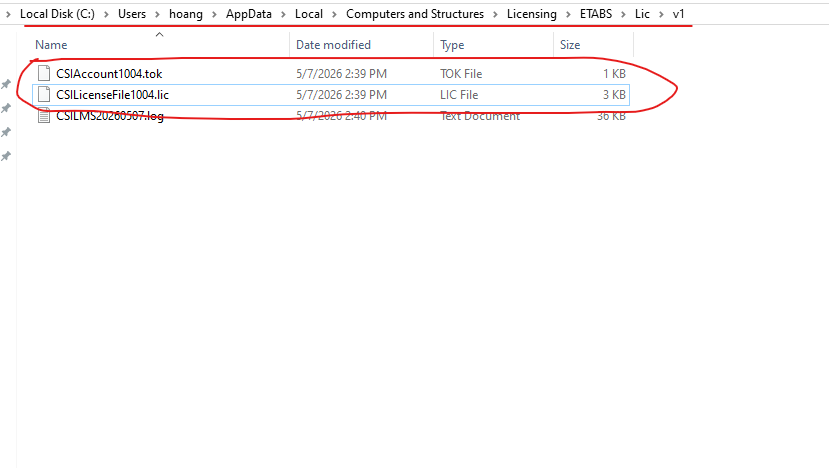This screenshot has height=468, width=829.
Task: Click the last quick access pin icon
Action: point(6,156)
